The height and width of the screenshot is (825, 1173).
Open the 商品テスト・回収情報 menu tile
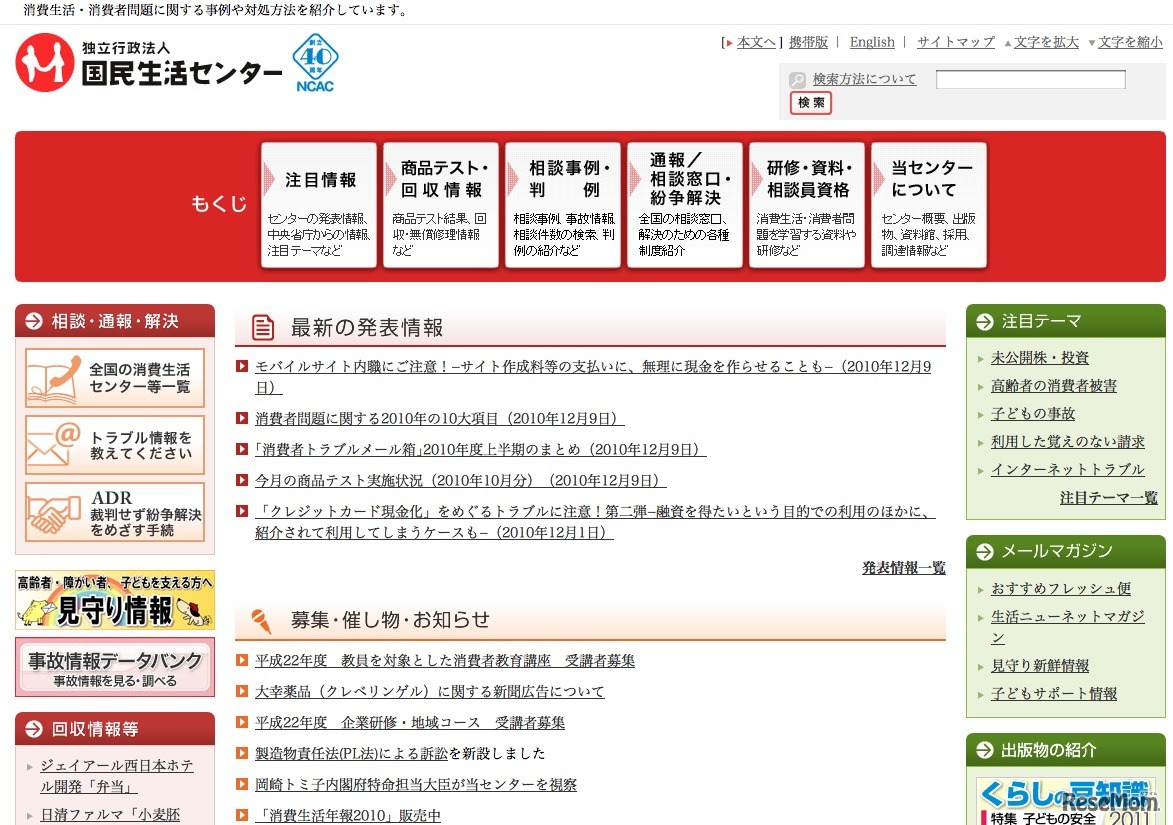(441, 205)
